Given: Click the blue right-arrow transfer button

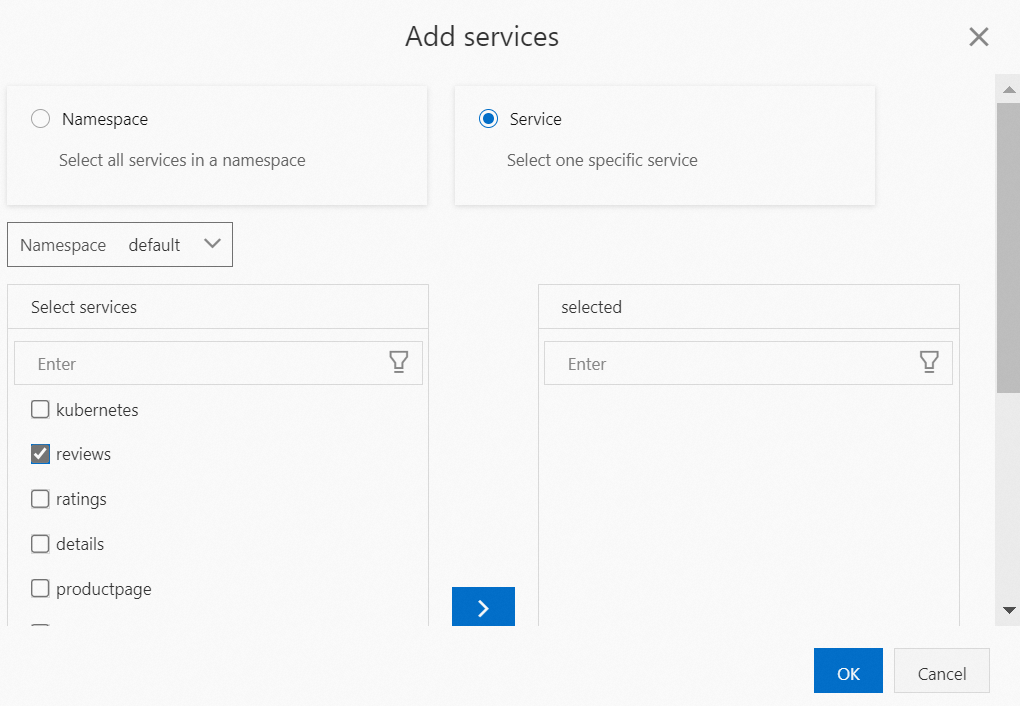Looking at the screenshot, I should coord(483,607).
